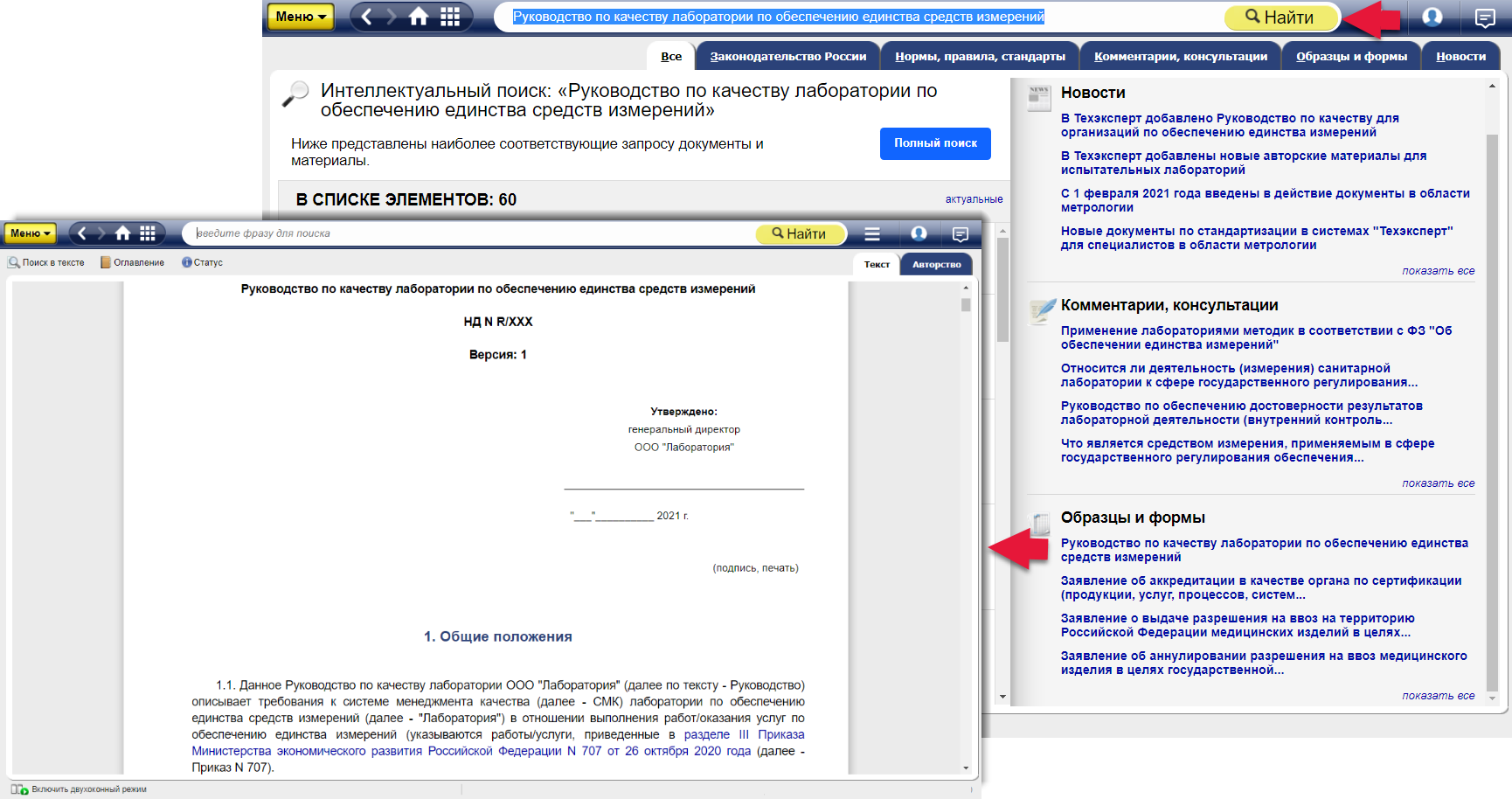Click Поиск в тексте tool
Screen dimensions: 1512x799
click(x=46, y=262)
